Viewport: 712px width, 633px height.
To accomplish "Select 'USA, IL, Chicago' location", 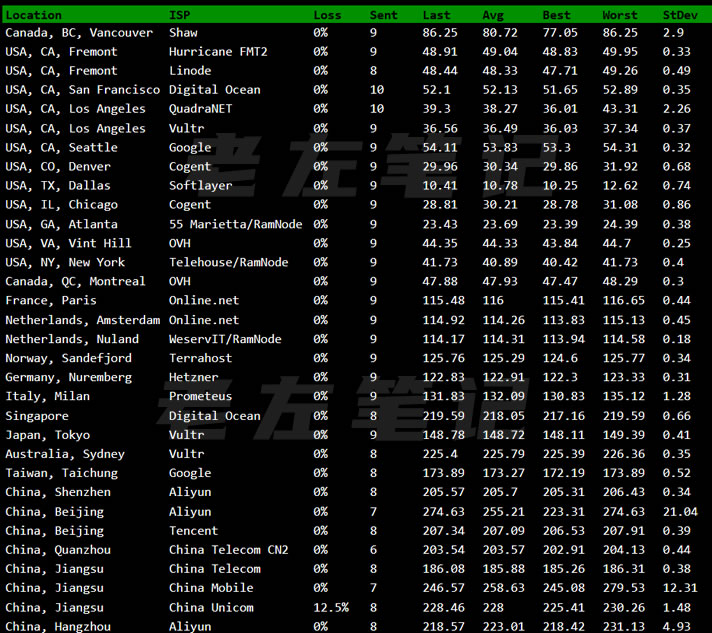I will [61, 205].
